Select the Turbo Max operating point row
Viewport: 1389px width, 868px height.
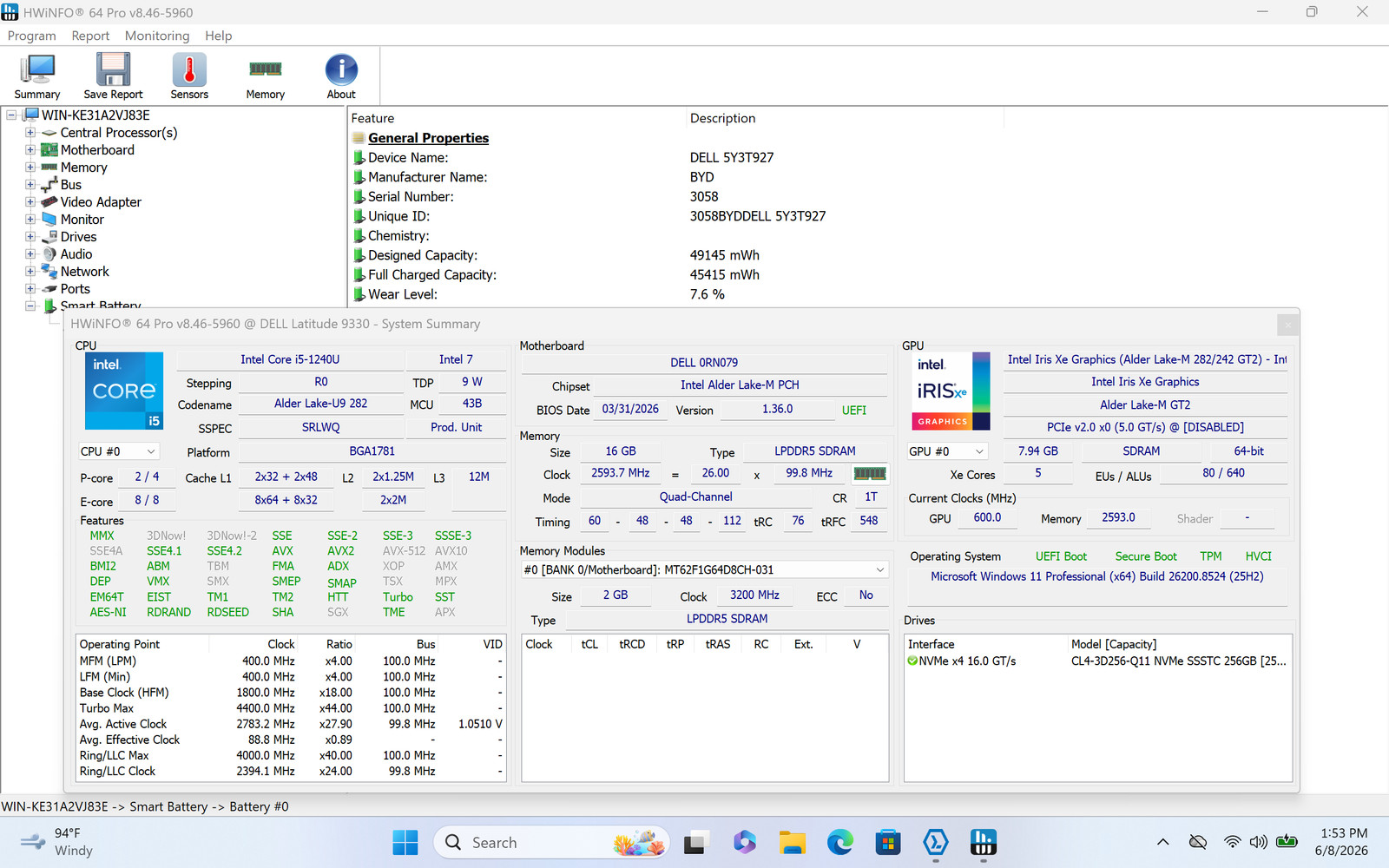click(x=291, y=708)
